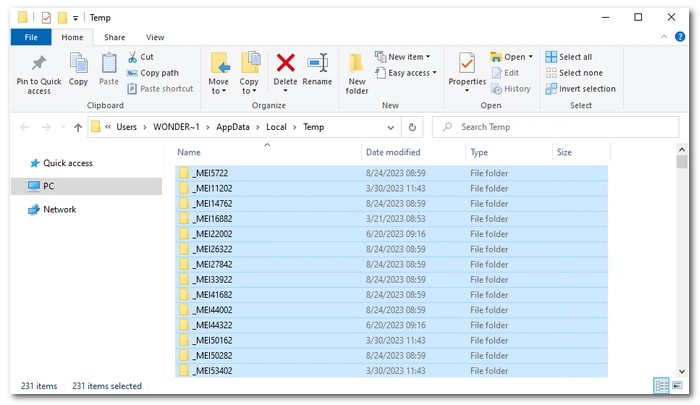The height and width of the screenshot is (405, 700).
Task: Switch to large icons view in status bar
Action: tap(679, 386)
